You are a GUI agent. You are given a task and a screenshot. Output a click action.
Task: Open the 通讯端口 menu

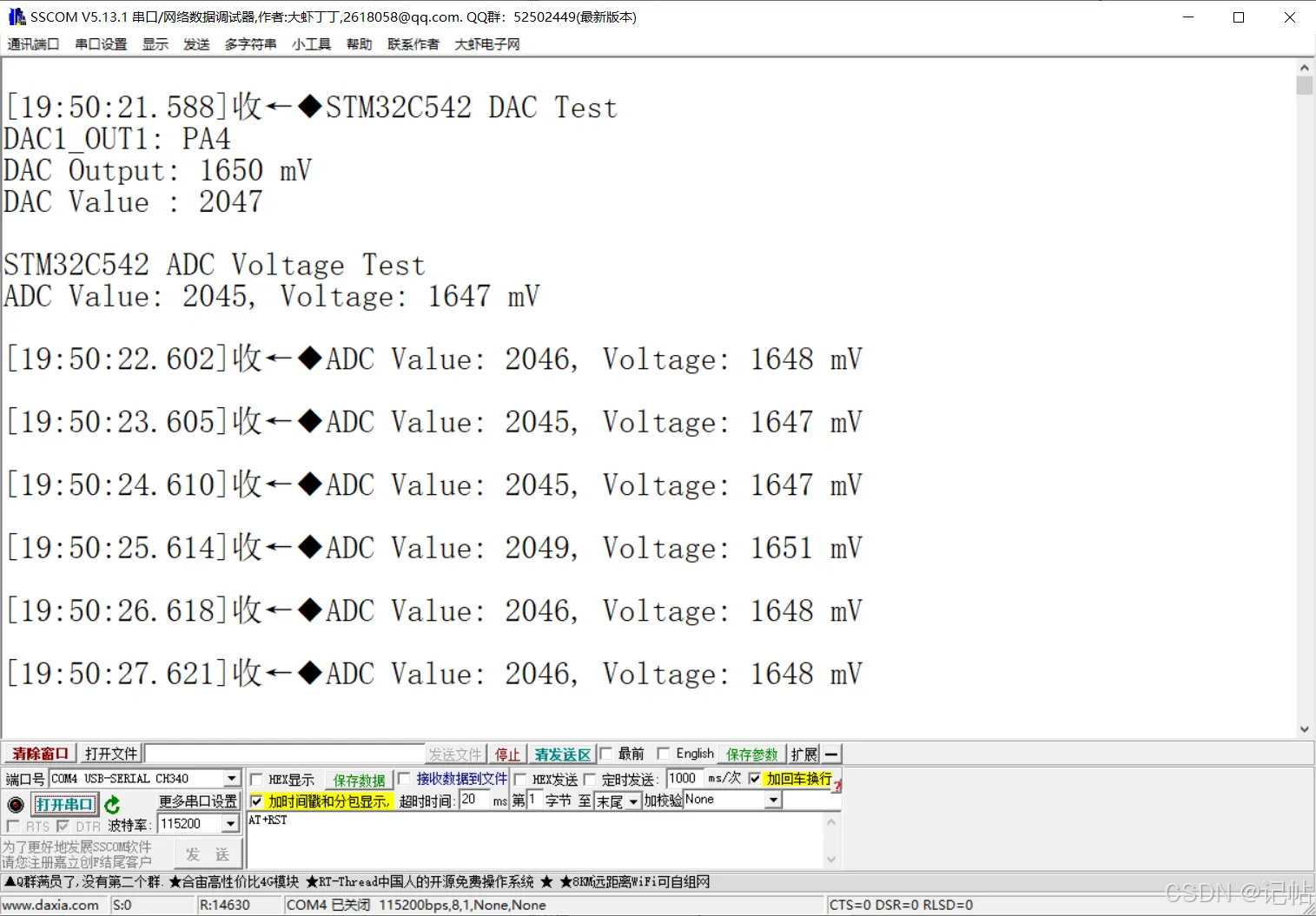33,44
